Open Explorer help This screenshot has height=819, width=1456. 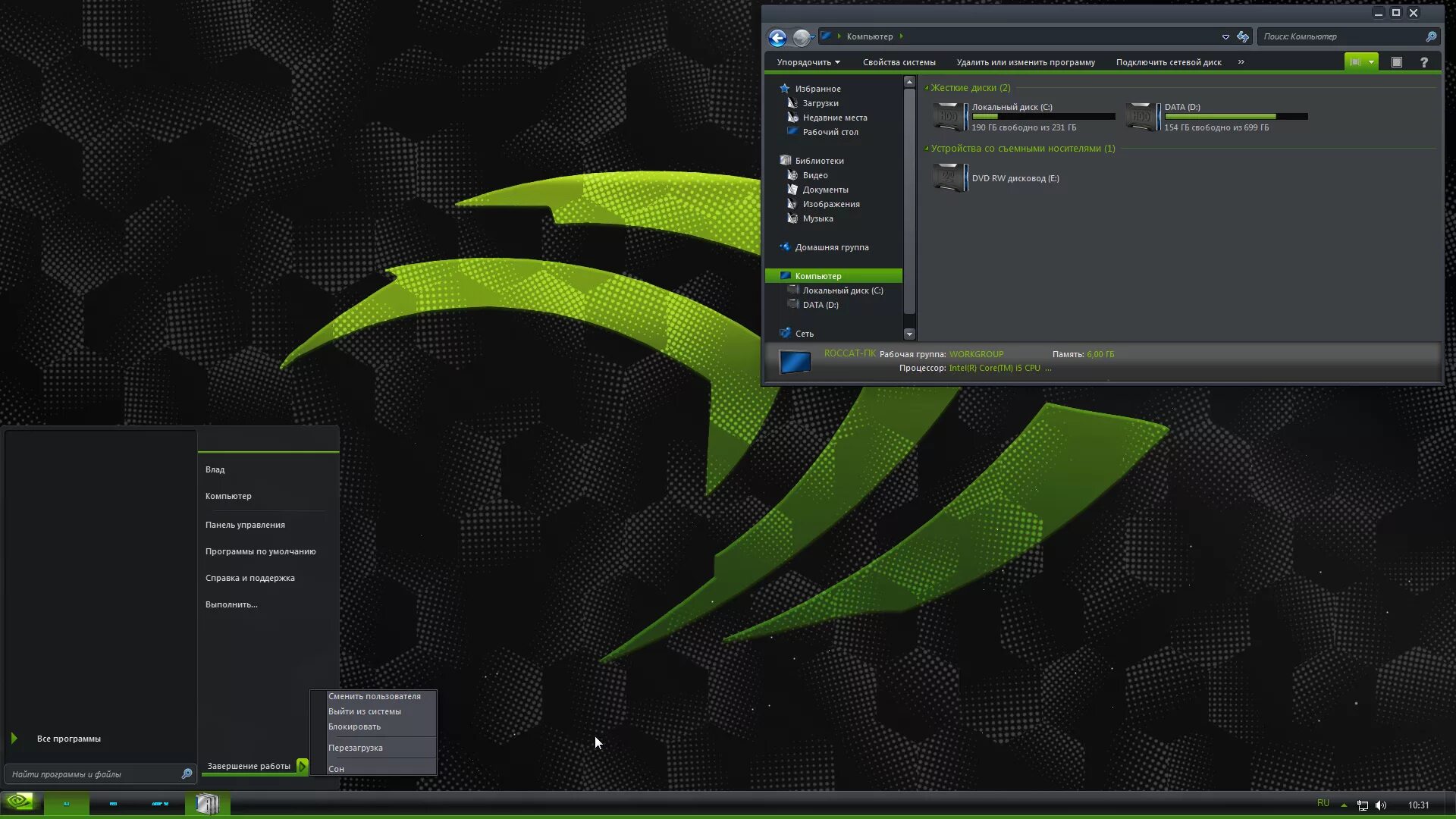tap(1424, 62)
